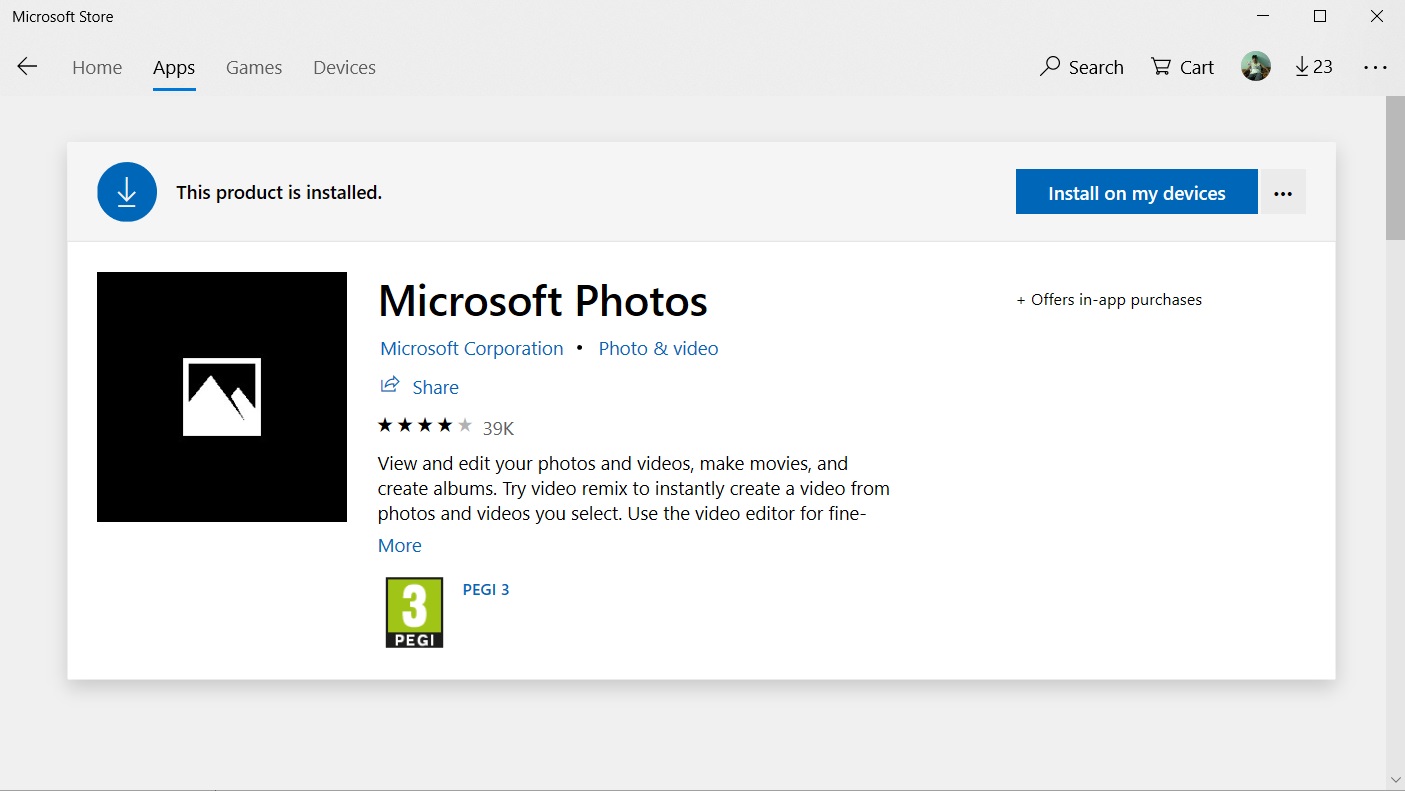Click the Microsoft Photos app logo thumbnail
This screenshot has height=791, width=1405.
click(x=222, y=397)
